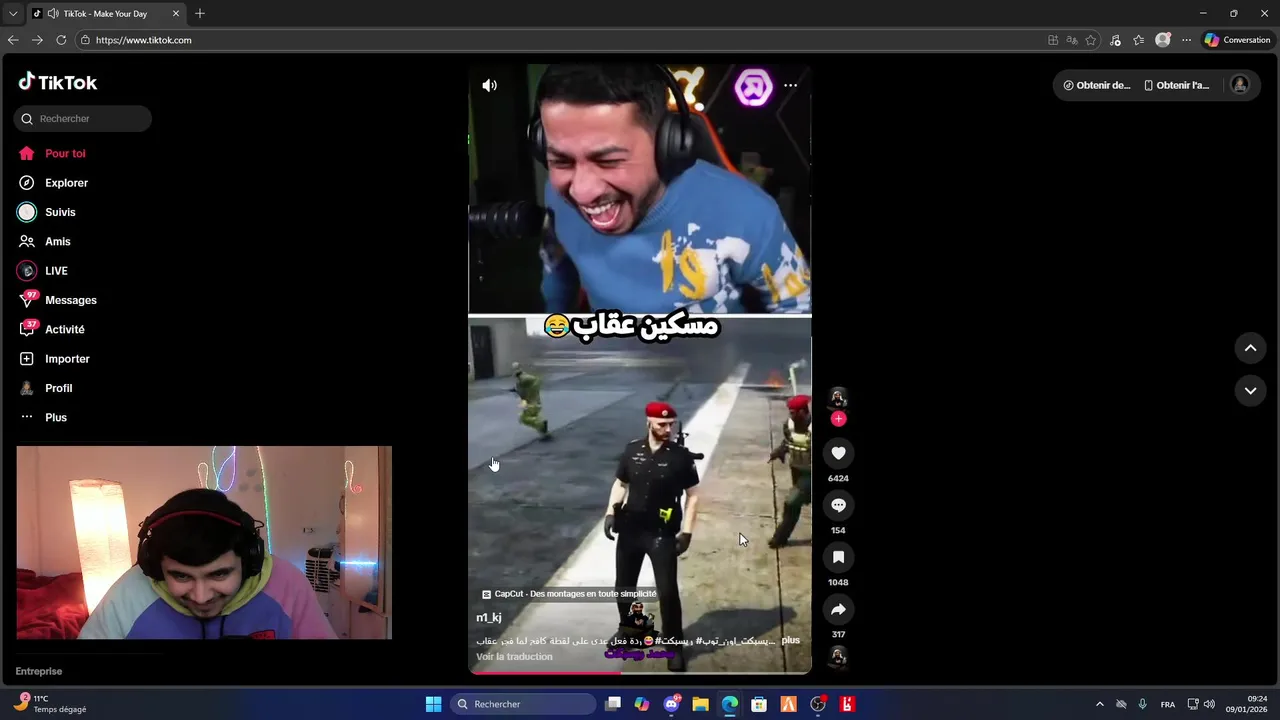Follow the creator with the red plus
Image resolution: width=1280 pixels, height=720 pixels.
tap(838, 419)
